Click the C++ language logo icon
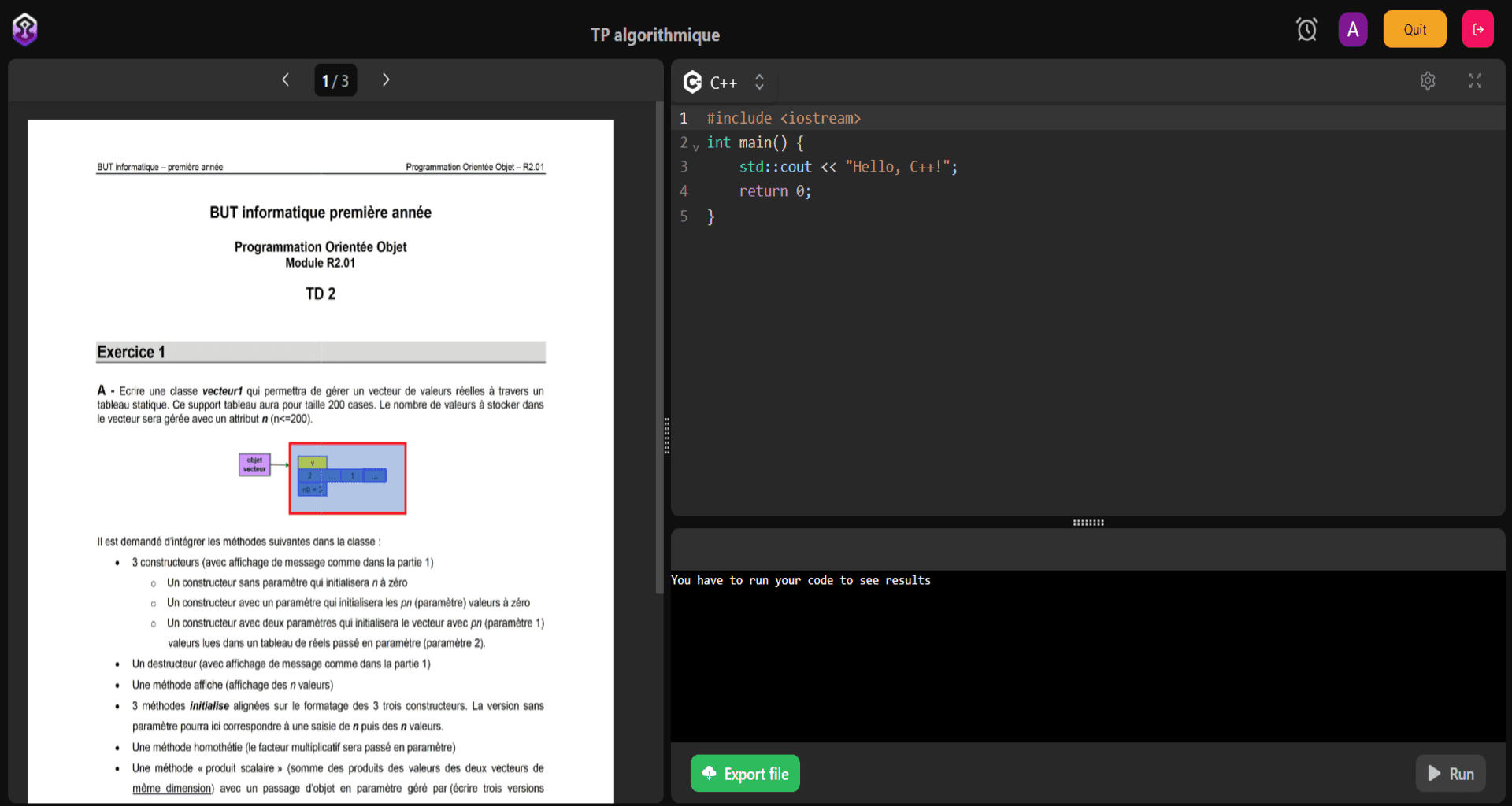1512x806 pixels. point(692,82)
